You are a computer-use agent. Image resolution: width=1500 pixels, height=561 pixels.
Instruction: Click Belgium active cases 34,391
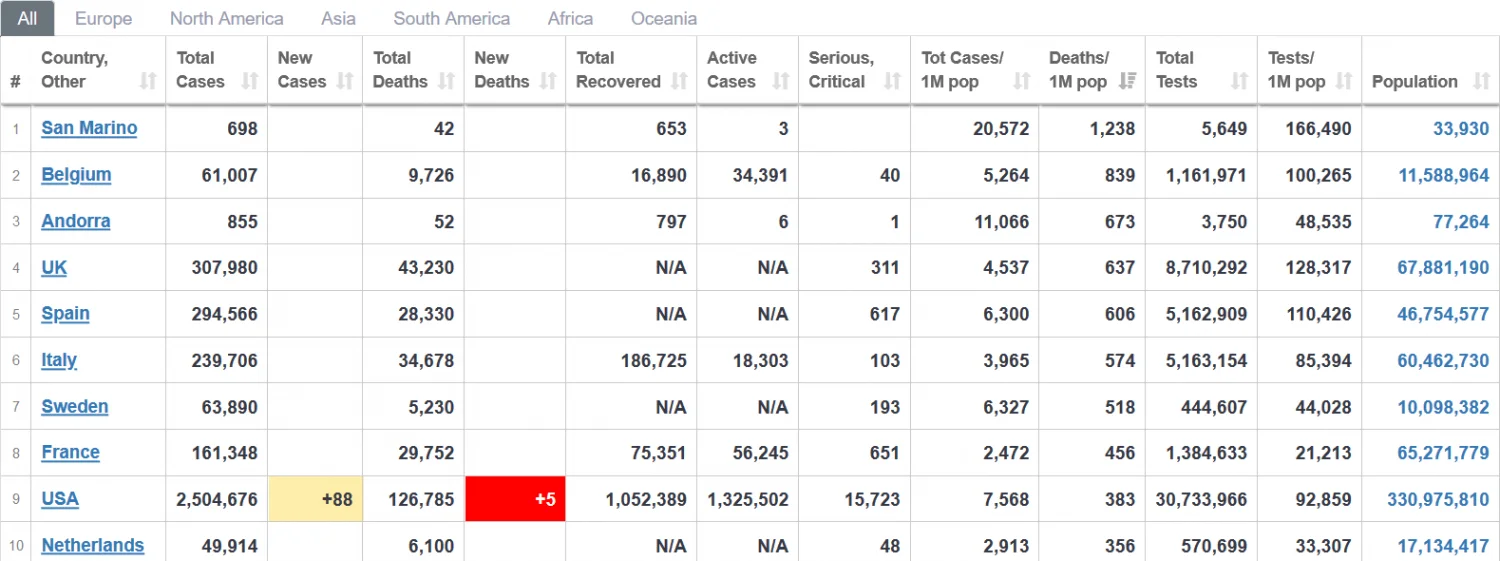760,175
